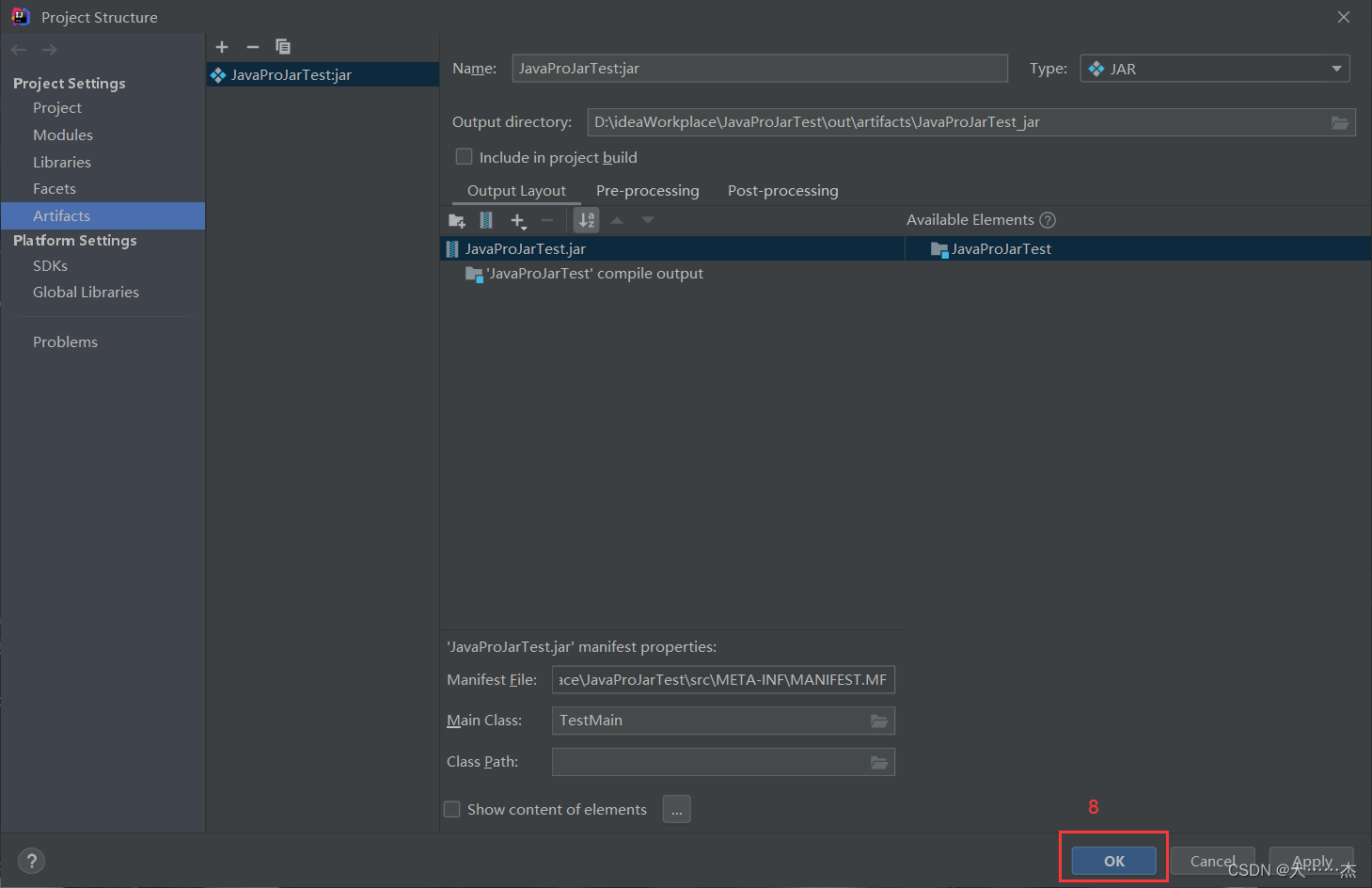1372x888 pixels.
Task: Open Global Libraries settings
Action: pos(86,293)
